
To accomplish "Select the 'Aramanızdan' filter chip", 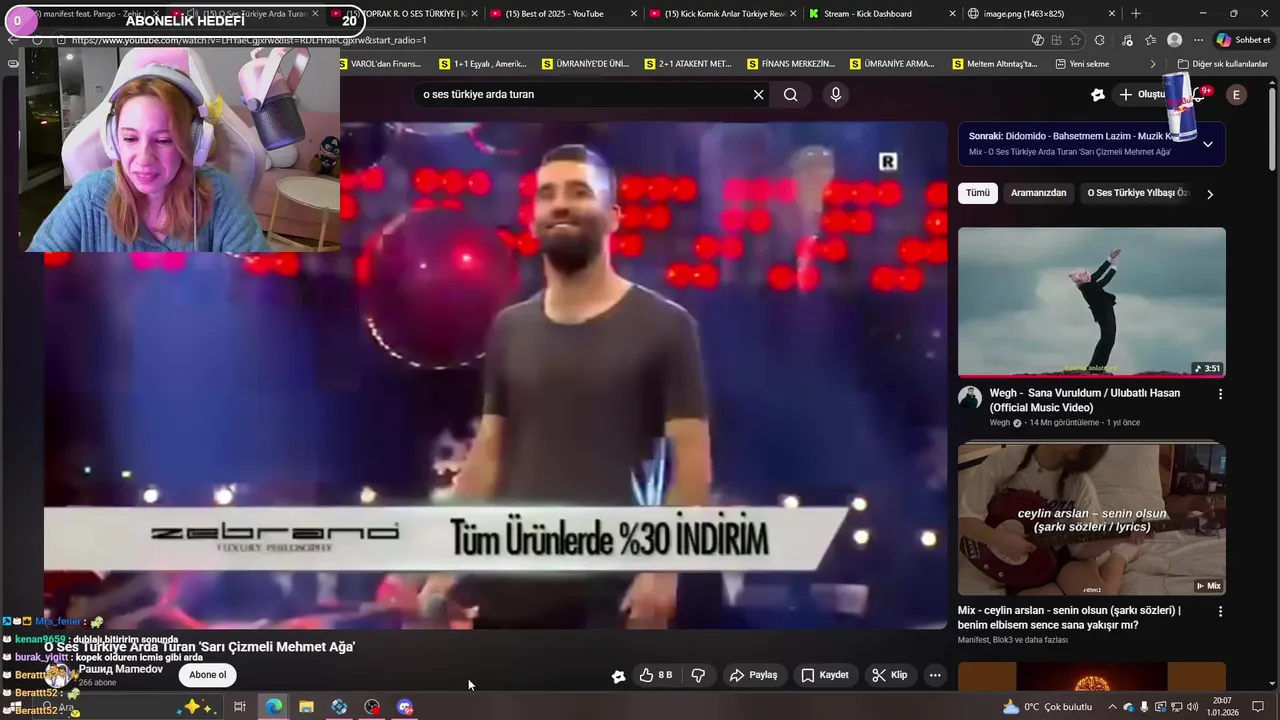I will (x=1038, y=193).
